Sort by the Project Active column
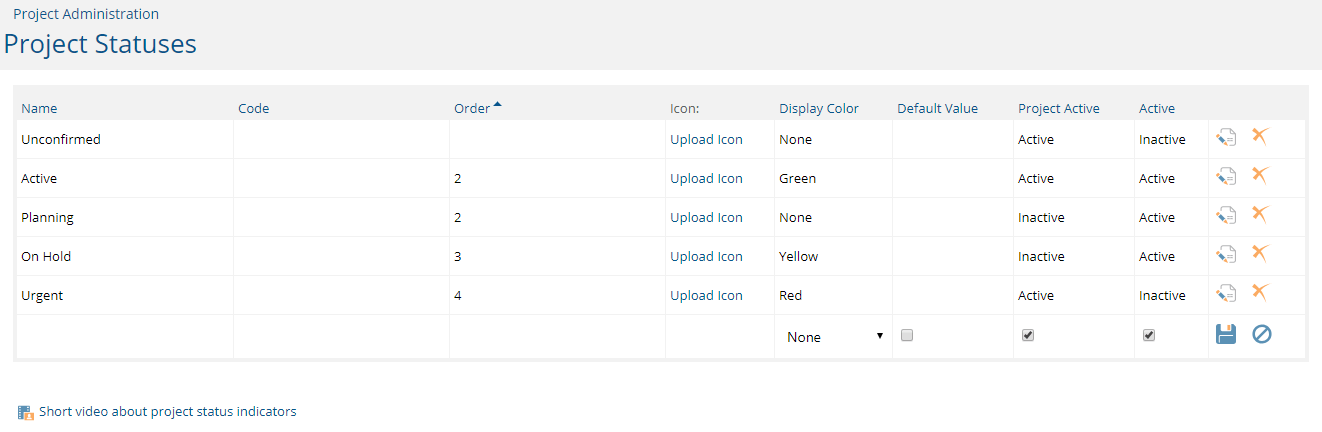The image size is (1322, 432). coord(1059,108)
